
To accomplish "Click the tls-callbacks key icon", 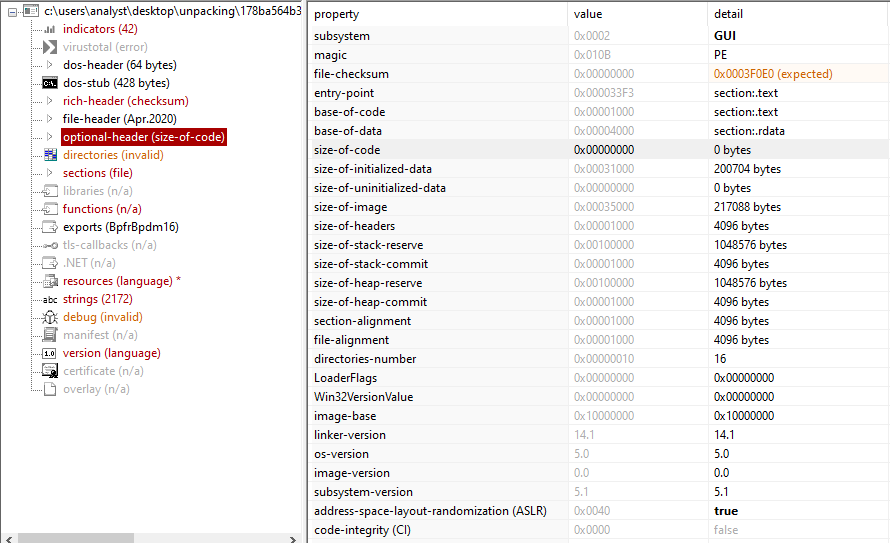I will point(51,246).
